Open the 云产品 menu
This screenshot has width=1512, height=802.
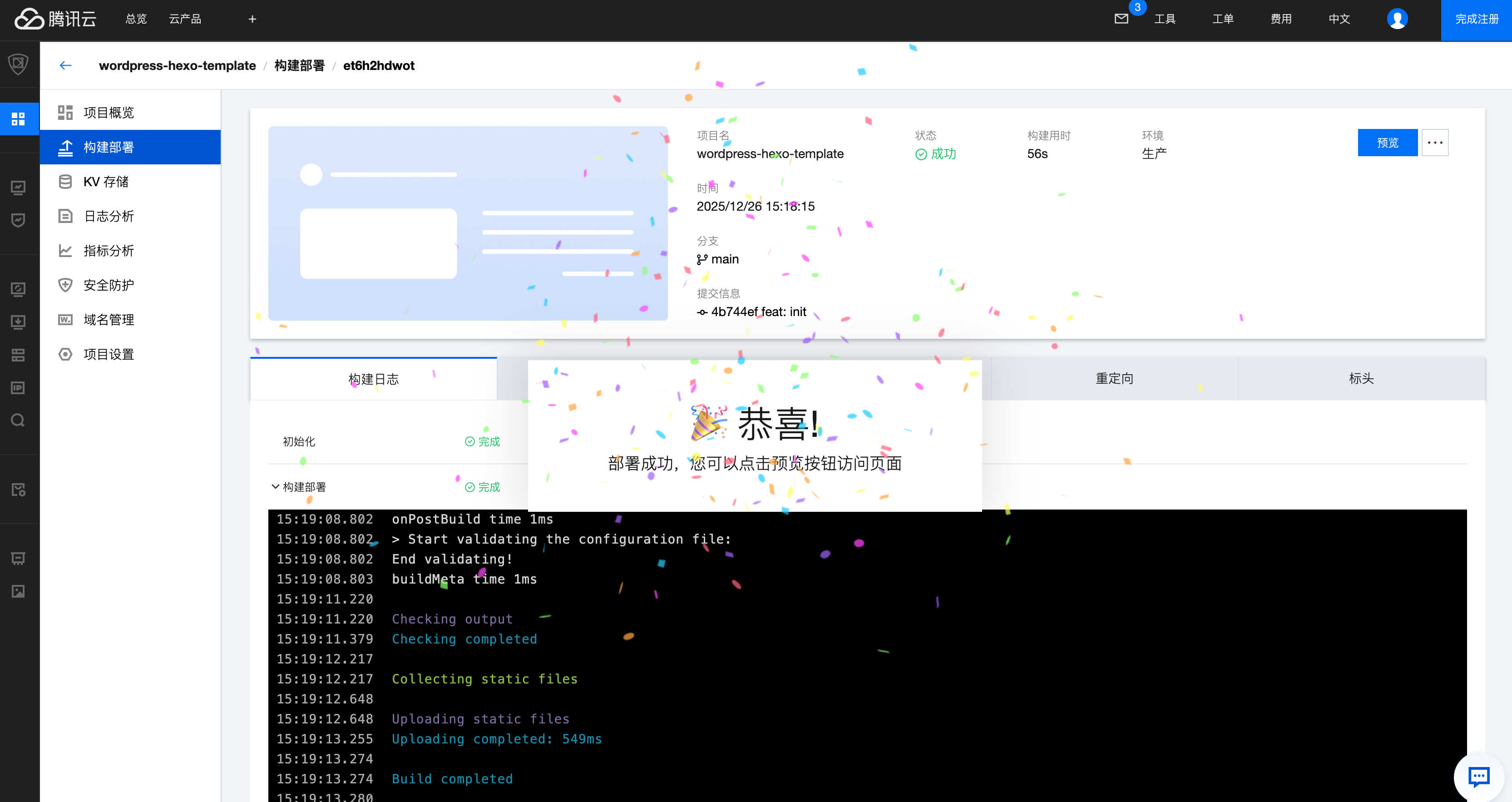click(185, 20)
